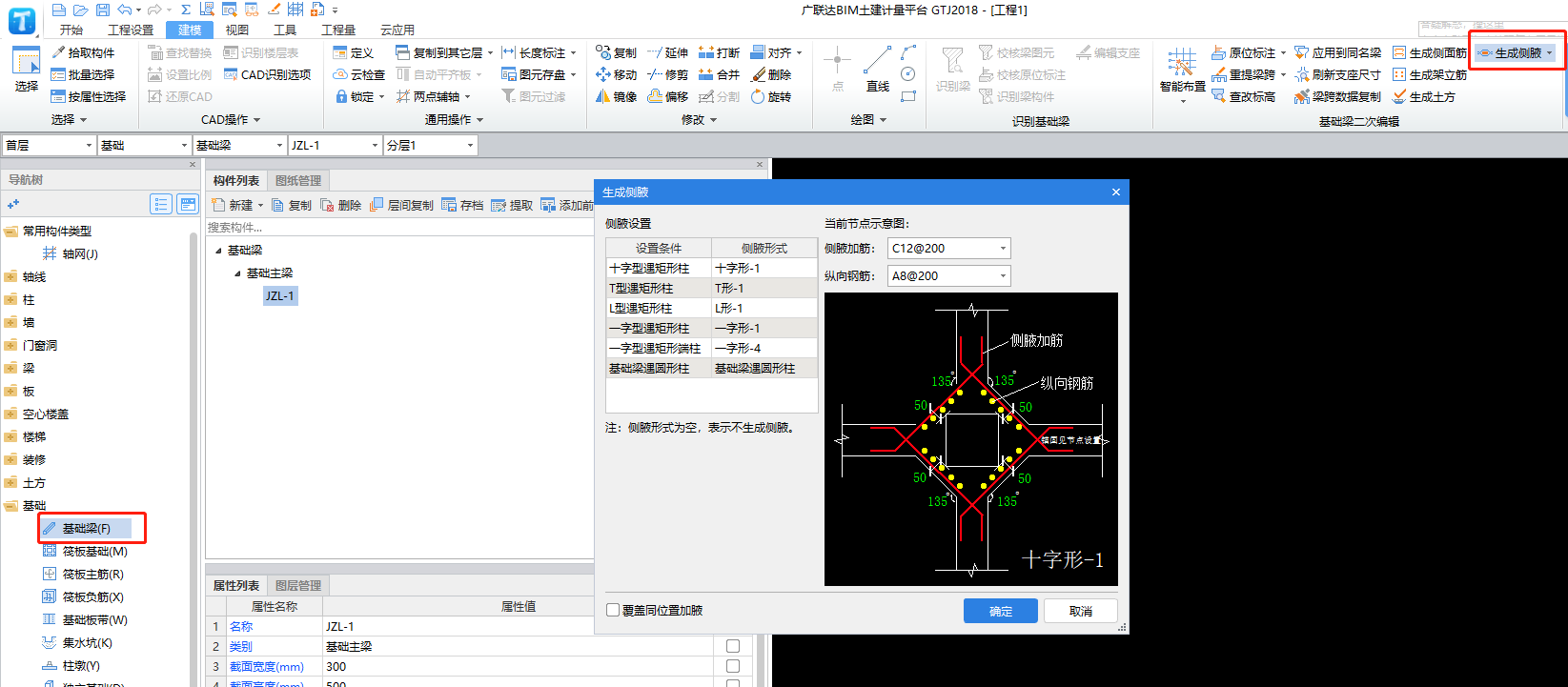
Task: Close the 生成侧腋 dialog
Action: 1116,192
